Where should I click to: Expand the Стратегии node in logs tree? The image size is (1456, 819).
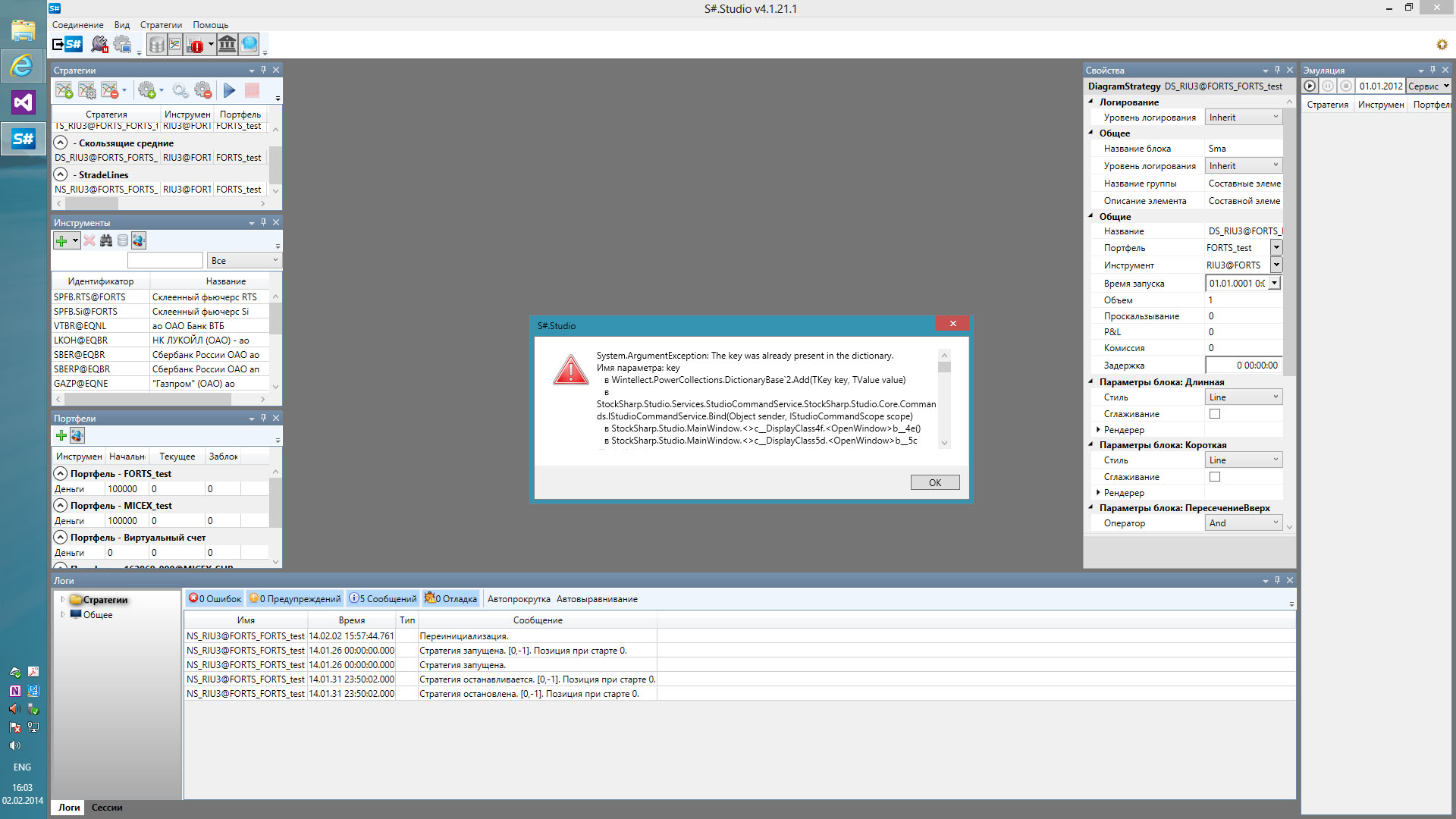(x=62, y=600)
